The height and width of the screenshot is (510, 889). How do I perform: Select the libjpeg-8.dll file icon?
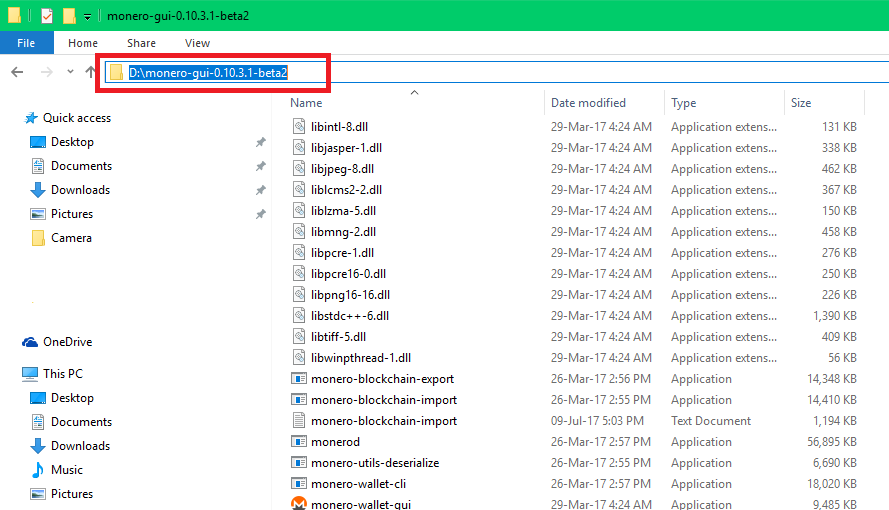[299, 168]
